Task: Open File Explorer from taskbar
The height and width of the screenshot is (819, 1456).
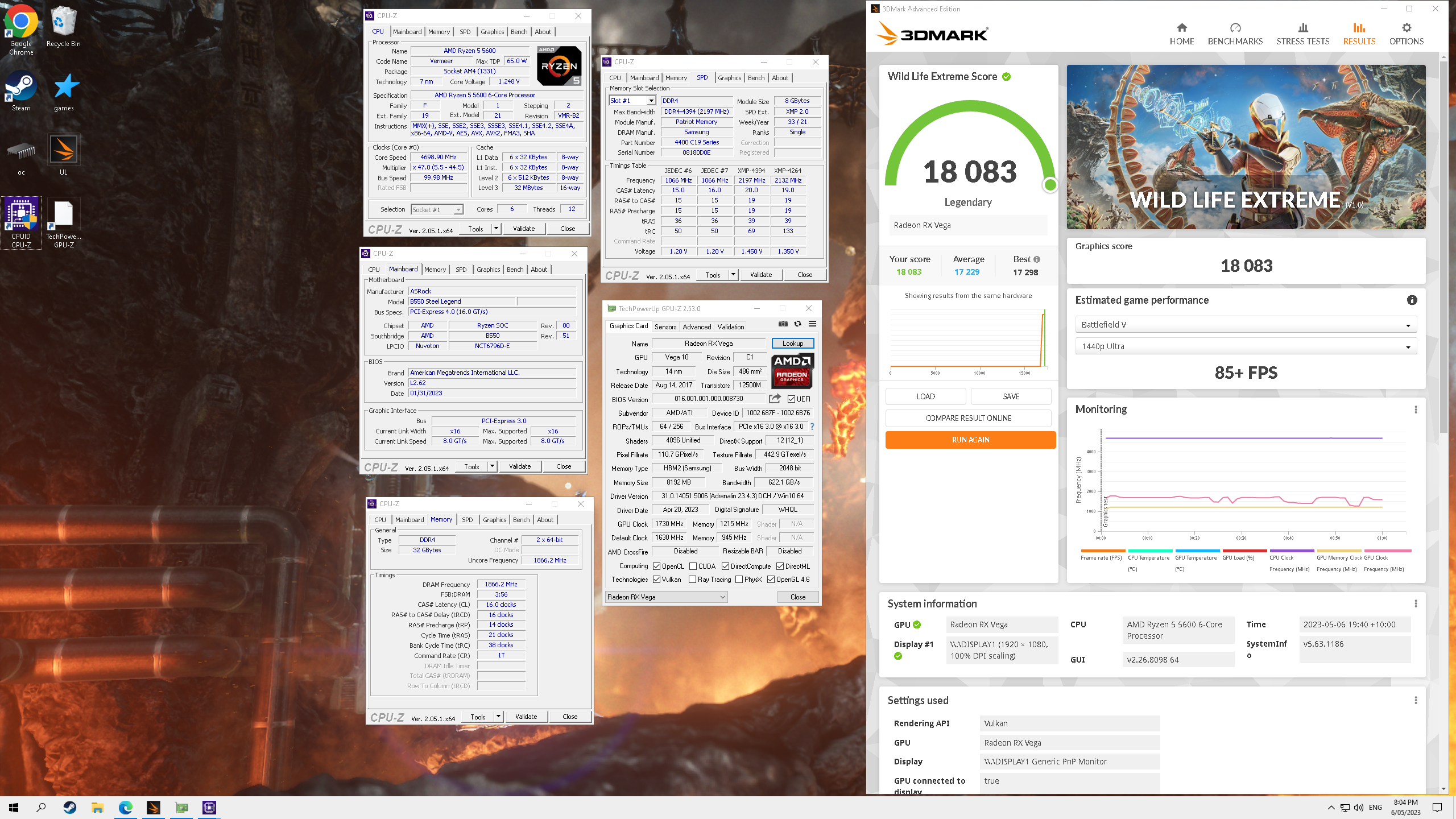Action: tap(97, 807)
